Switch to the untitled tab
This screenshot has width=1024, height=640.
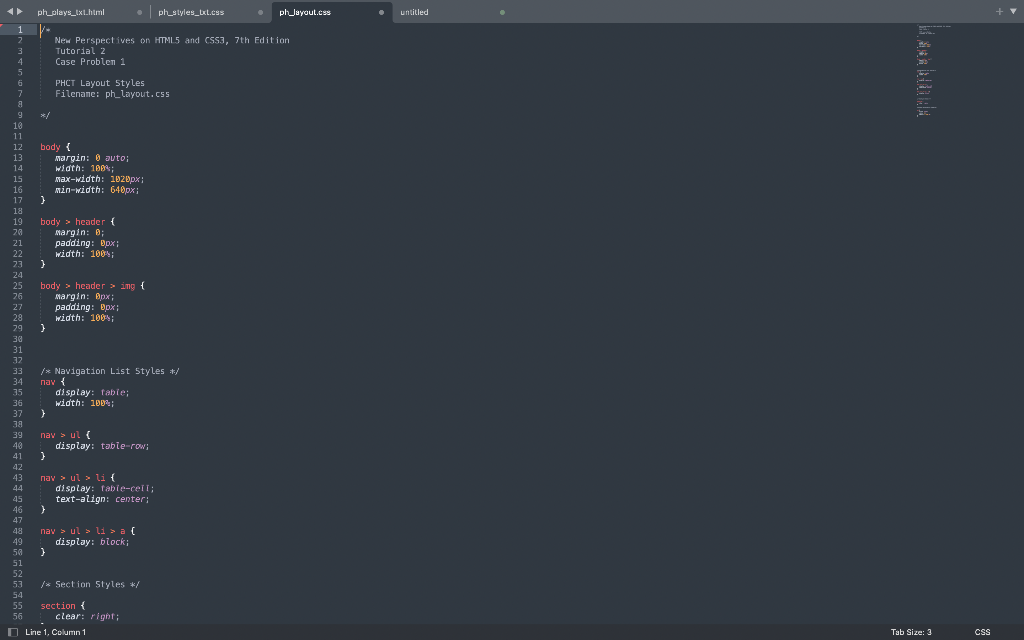(x=414, y=12)
